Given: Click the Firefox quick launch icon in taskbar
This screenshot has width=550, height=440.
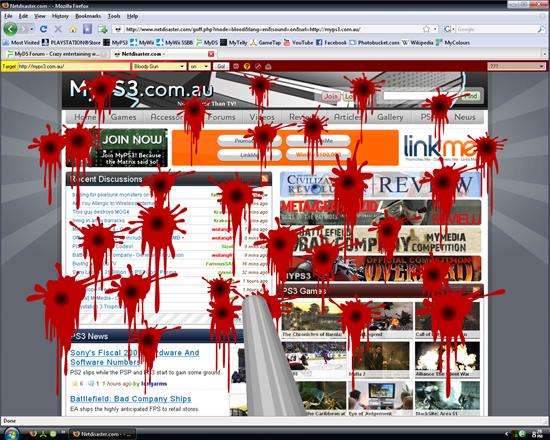Looking at the screenshot, I should point(33,434).
